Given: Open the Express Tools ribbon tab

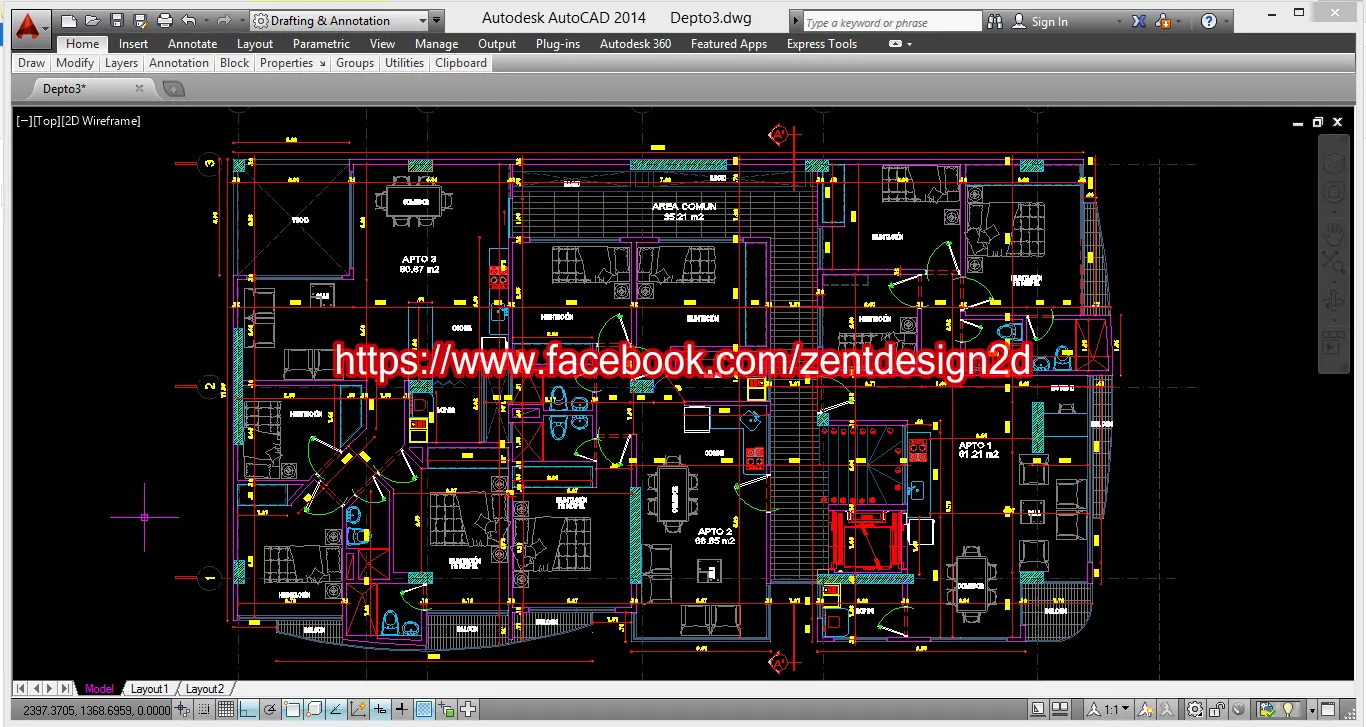Looking at the screenshot, I should tap(822, 44).
